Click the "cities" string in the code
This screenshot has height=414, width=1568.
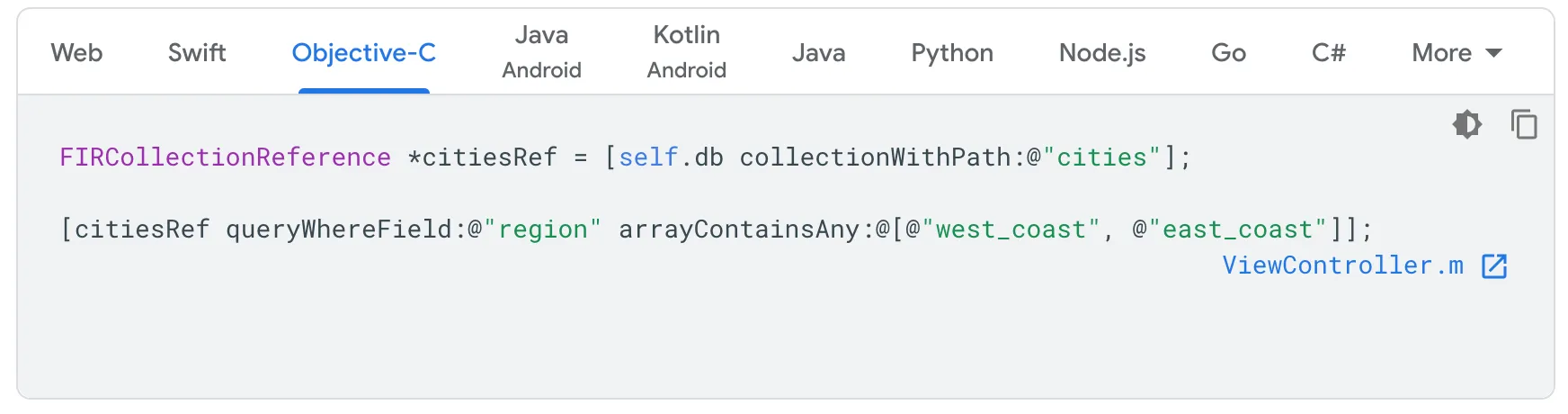(1101, 157)
